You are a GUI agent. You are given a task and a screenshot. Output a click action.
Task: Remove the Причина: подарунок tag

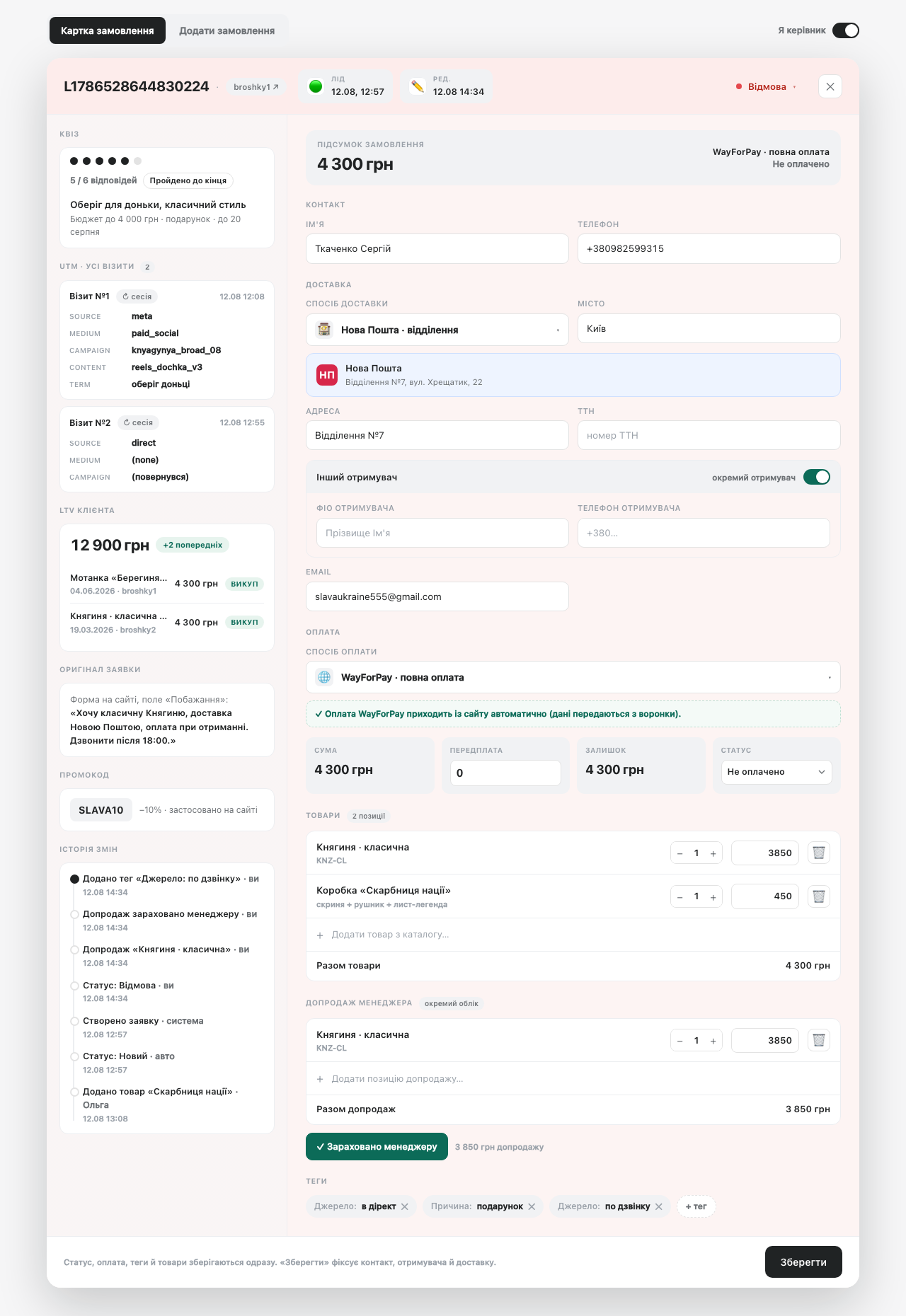(x=532, y=1207)
